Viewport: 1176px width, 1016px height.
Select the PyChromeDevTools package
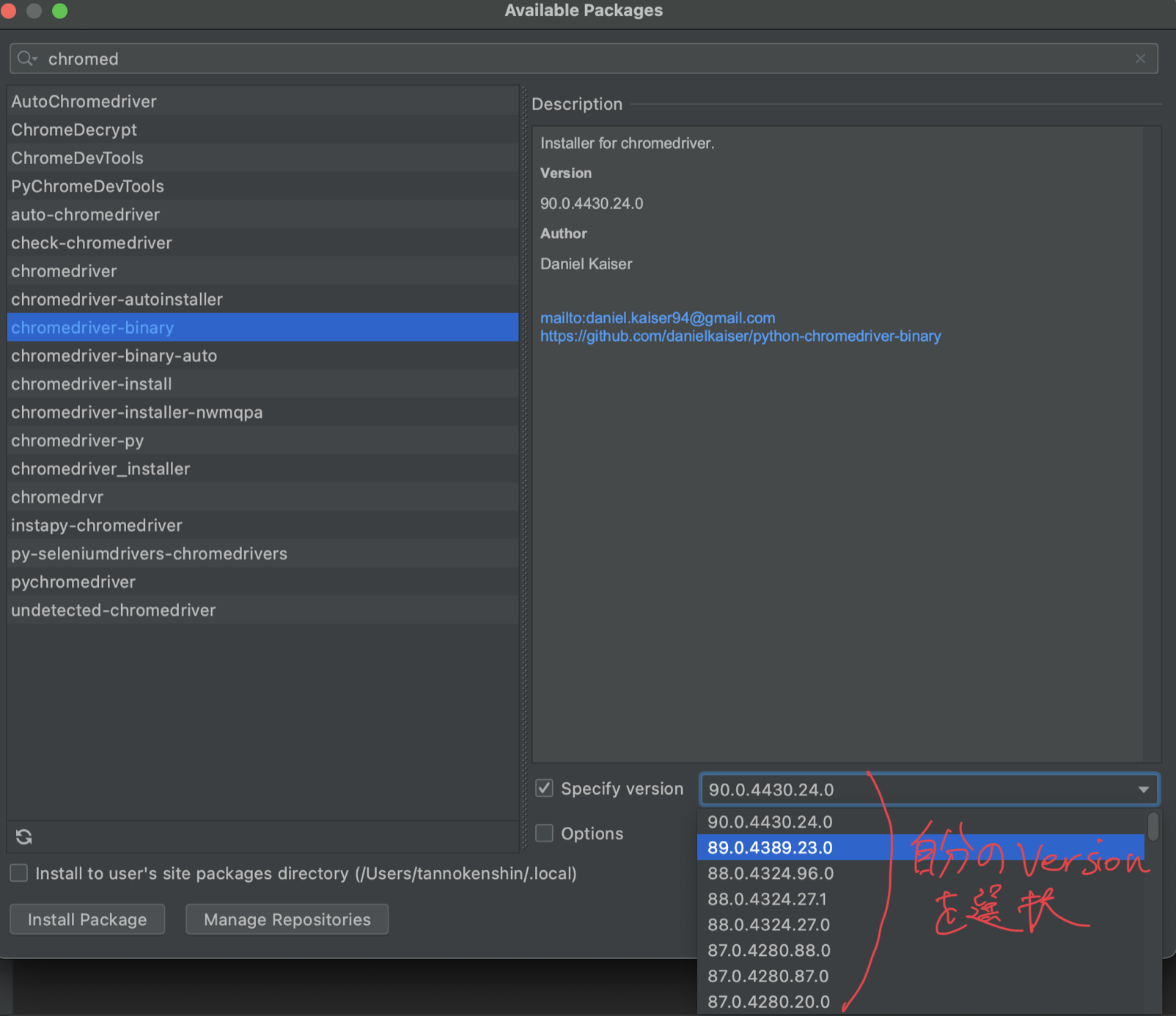tap(262, 186)
